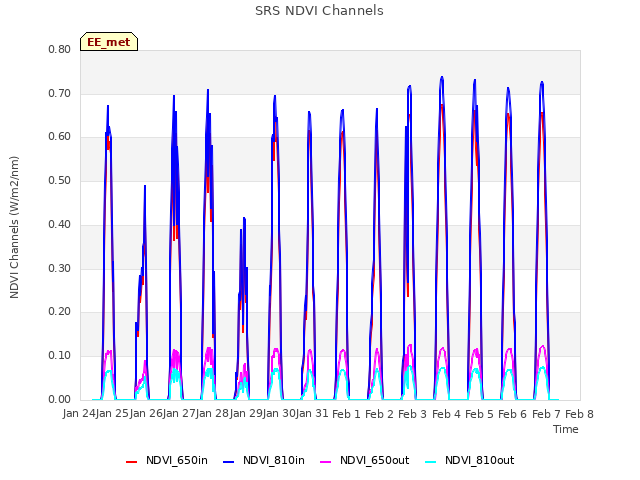Select the NDVI_650out legend label
640x480 pixels.
375,460
